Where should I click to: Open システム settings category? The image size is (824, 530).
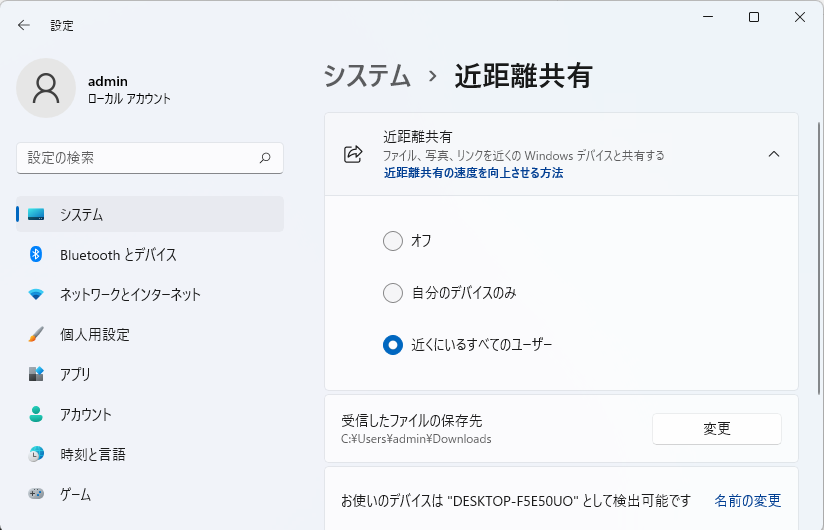150,214
